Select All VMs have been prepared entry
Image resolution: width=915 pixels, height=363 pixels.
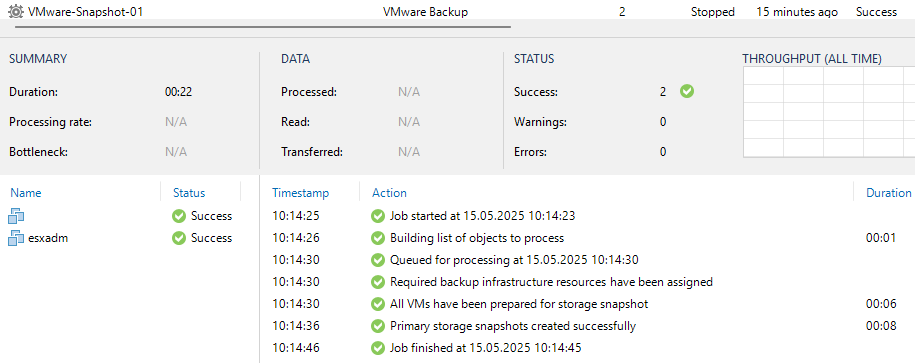tap(519, 304)
